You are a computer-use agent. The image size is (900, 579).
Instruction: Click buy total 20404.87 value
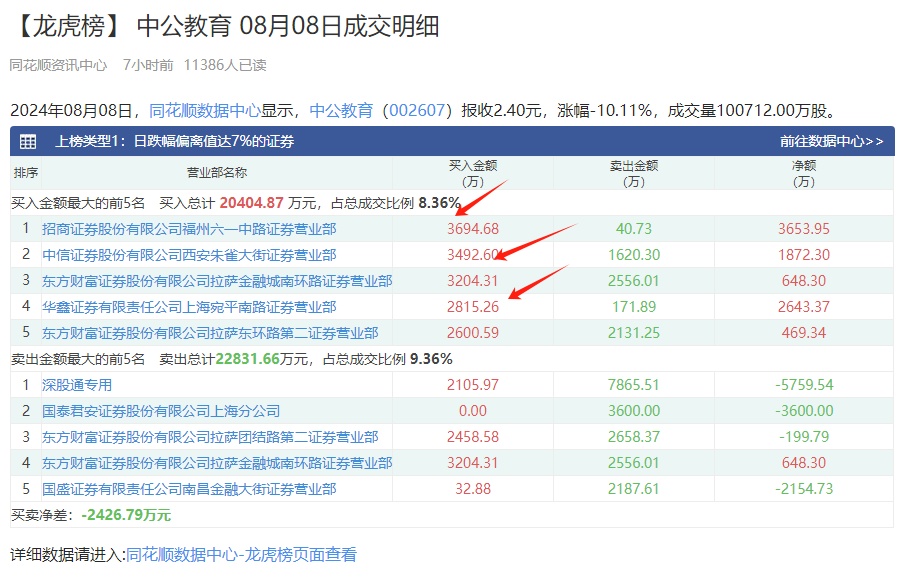click(x=251, y=203)
